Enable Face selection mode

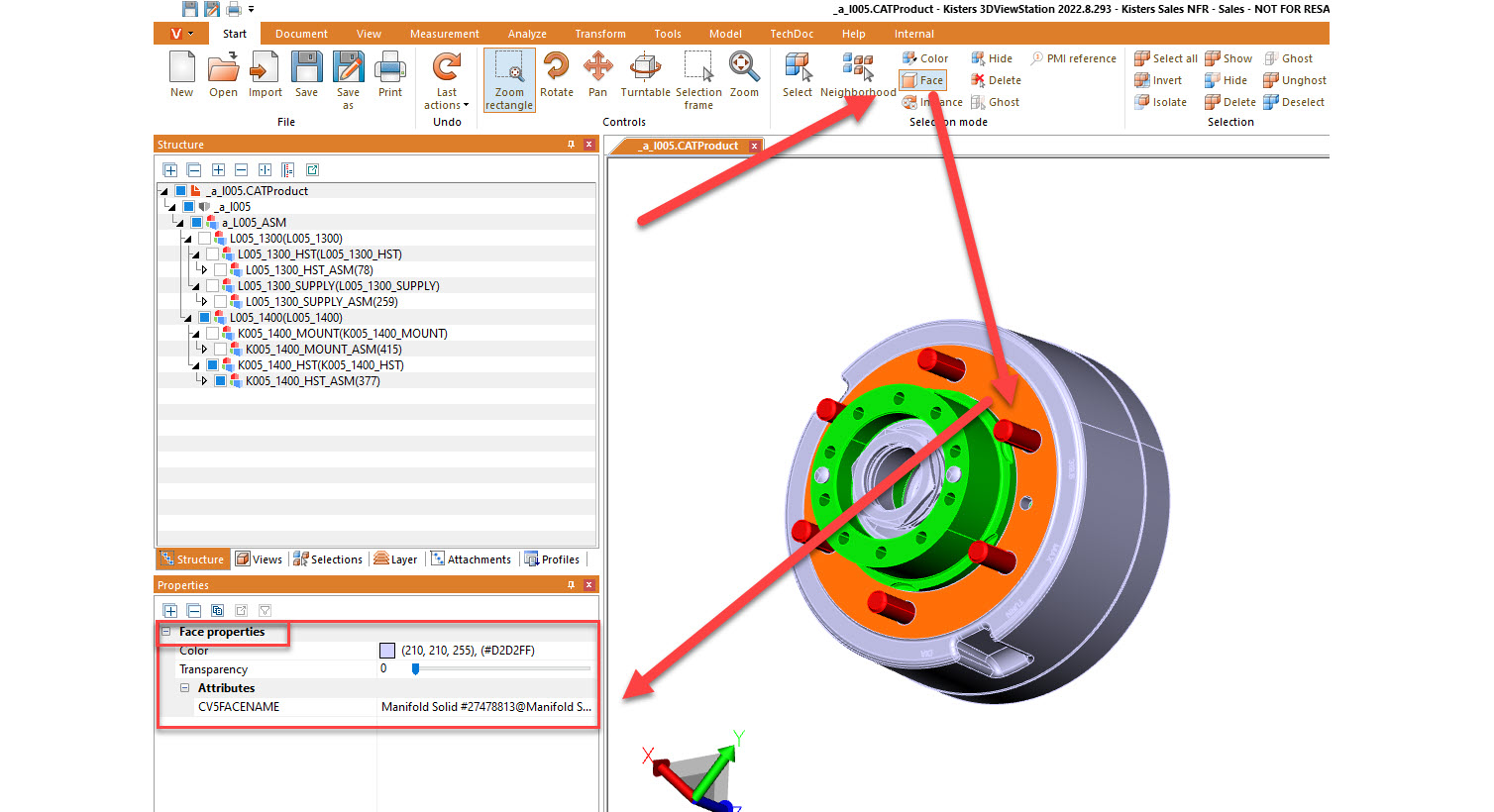(922, 80)
